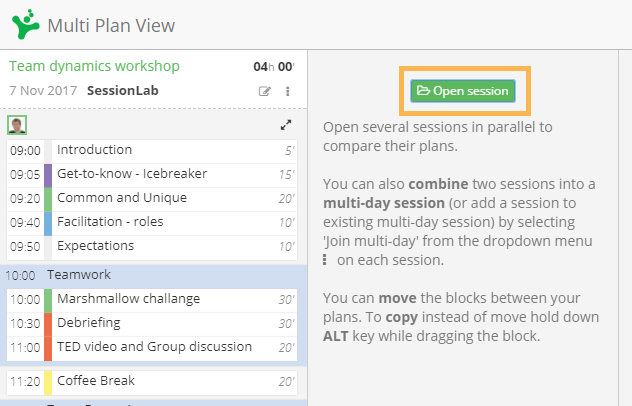Click the facilitator avatar thumbnail
632x406 pixels.
17,125
